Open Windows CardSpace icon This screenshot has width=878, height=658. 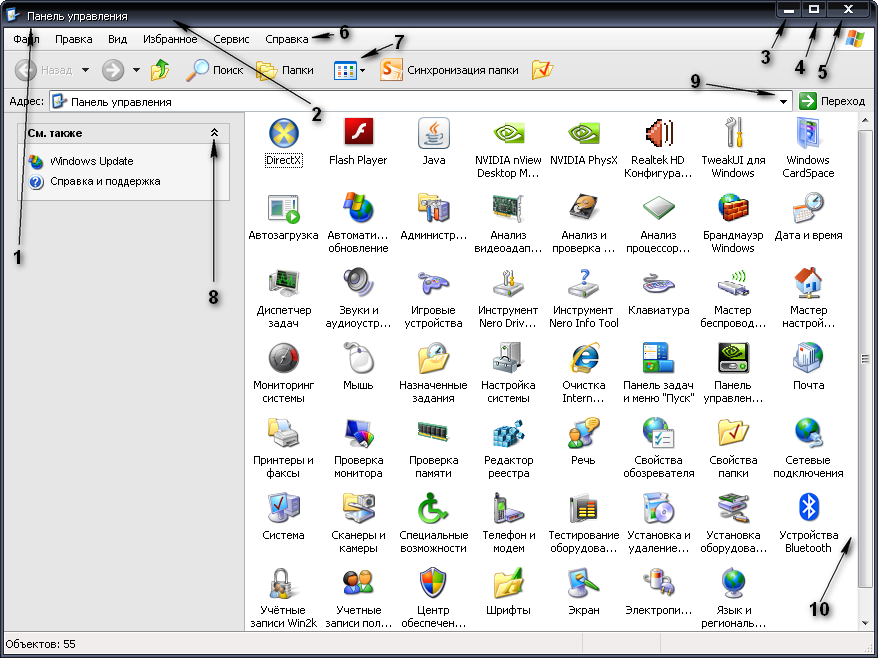(x=808, y=133)
